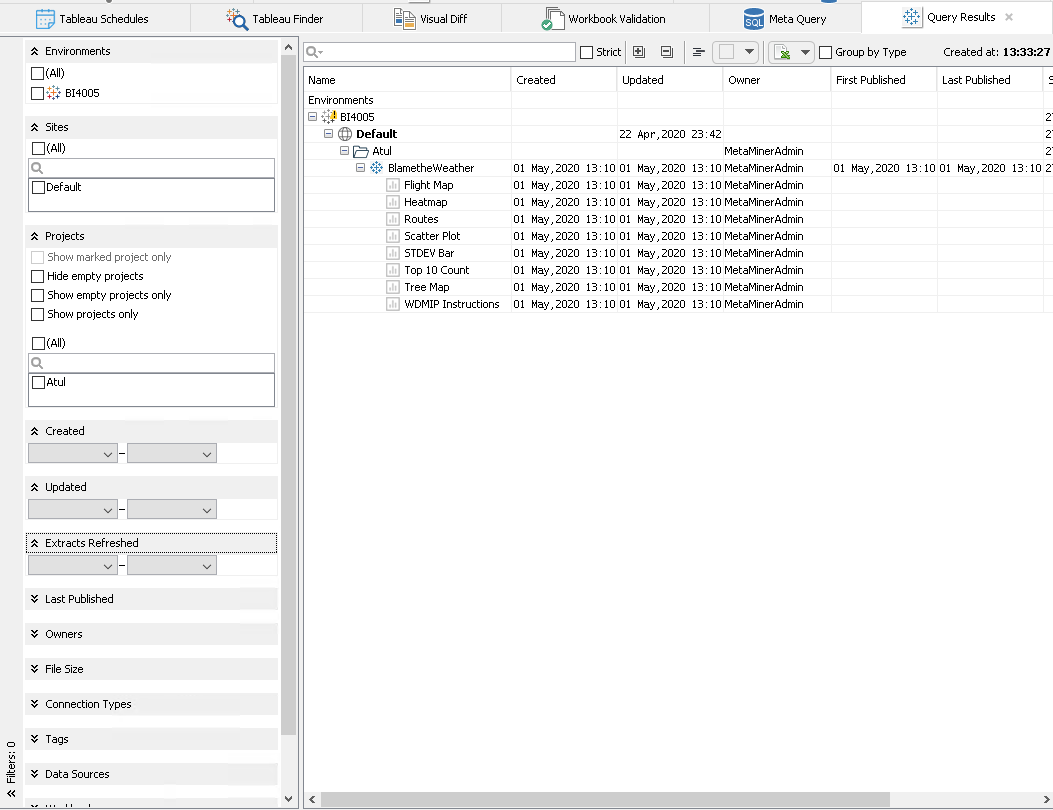Expand the Owners filter section
Screen dimensions: 1053x810
[34, 634]
